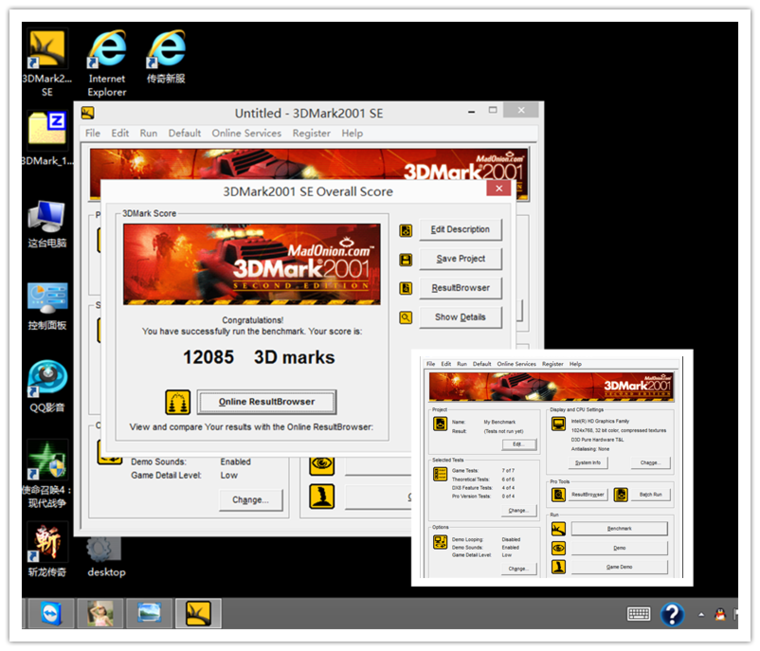Click the 3DMark2001 Second Edition banner image

[252, 264]
